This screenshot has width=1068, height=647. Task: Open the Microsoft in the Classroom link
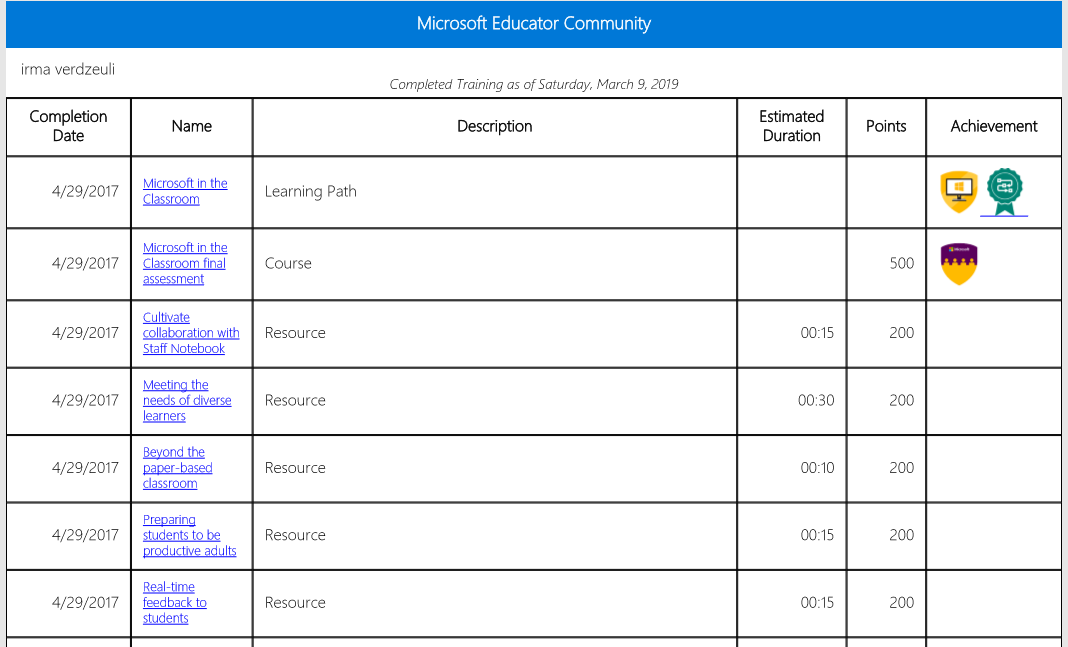coord(185,191)
